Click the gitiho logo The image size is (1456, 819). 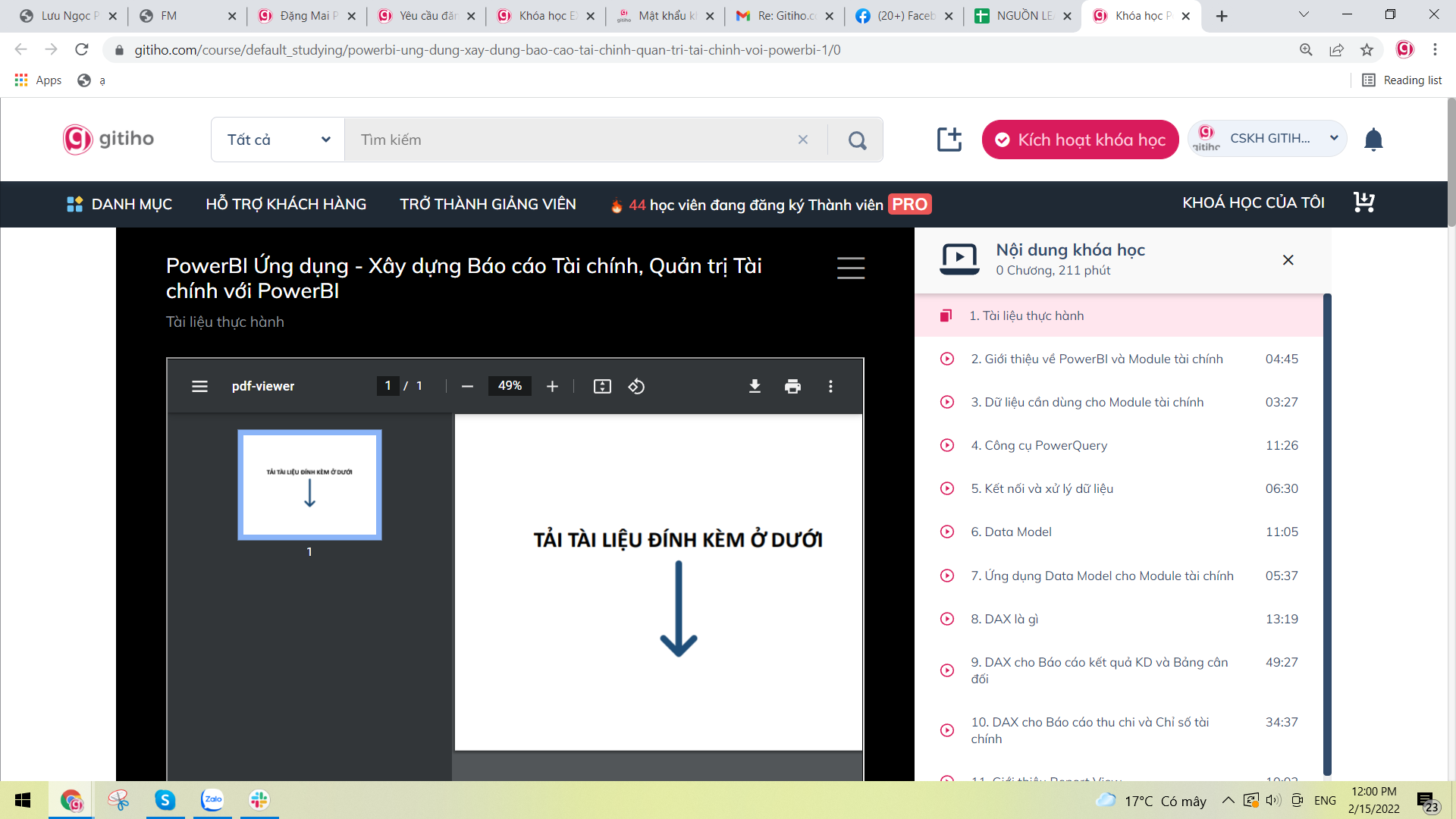pyautogui.click(x=108, y=139)
